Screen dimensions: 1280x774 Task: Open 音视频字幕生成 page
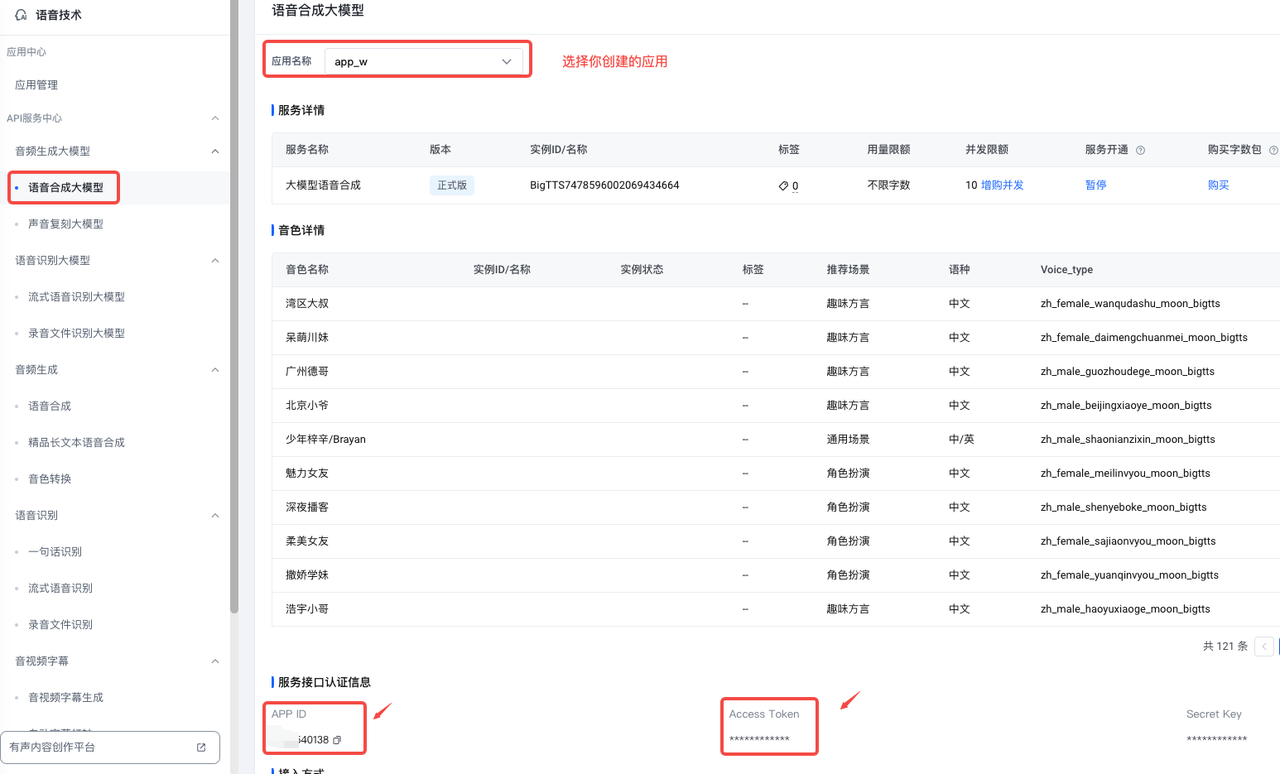coord(66,697)
